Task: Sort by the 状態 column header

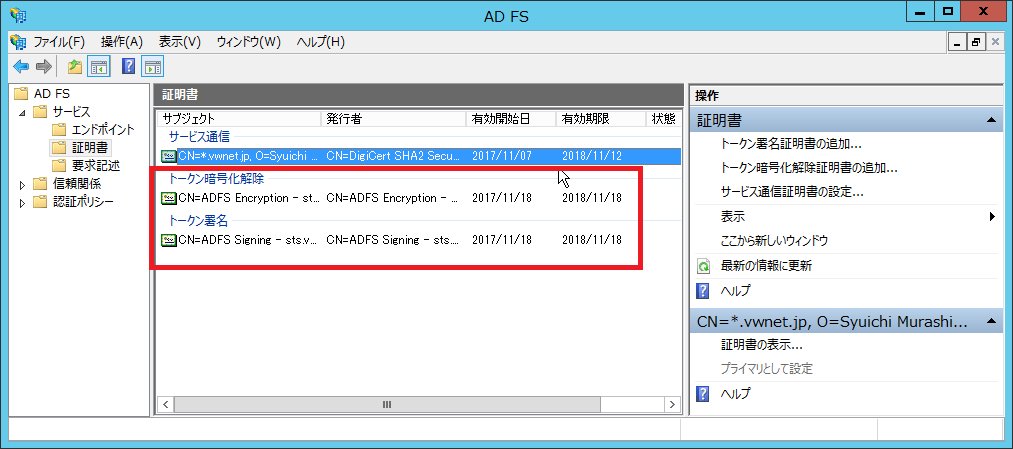Action: [x=662, y=119]
